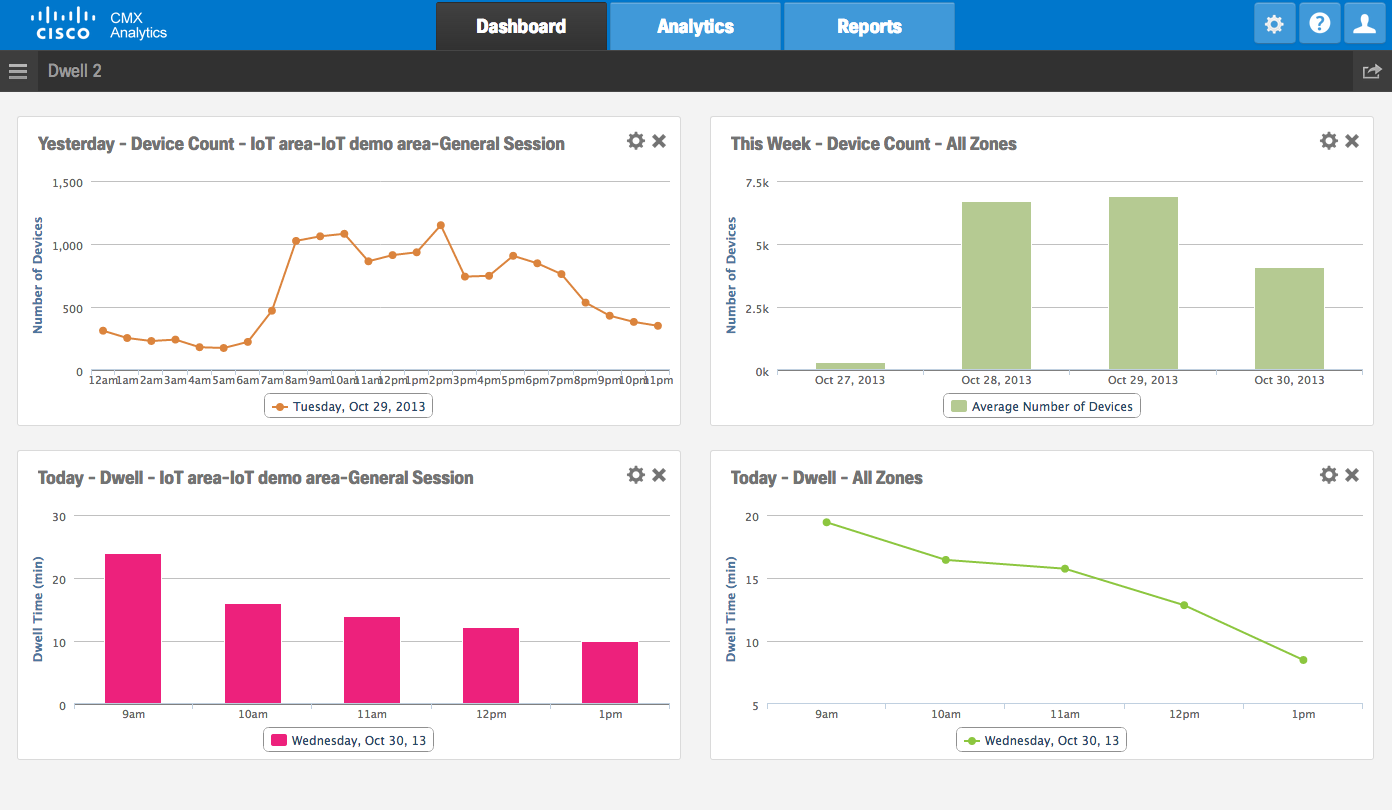Open the hamburger menu icon

point(18,71)
